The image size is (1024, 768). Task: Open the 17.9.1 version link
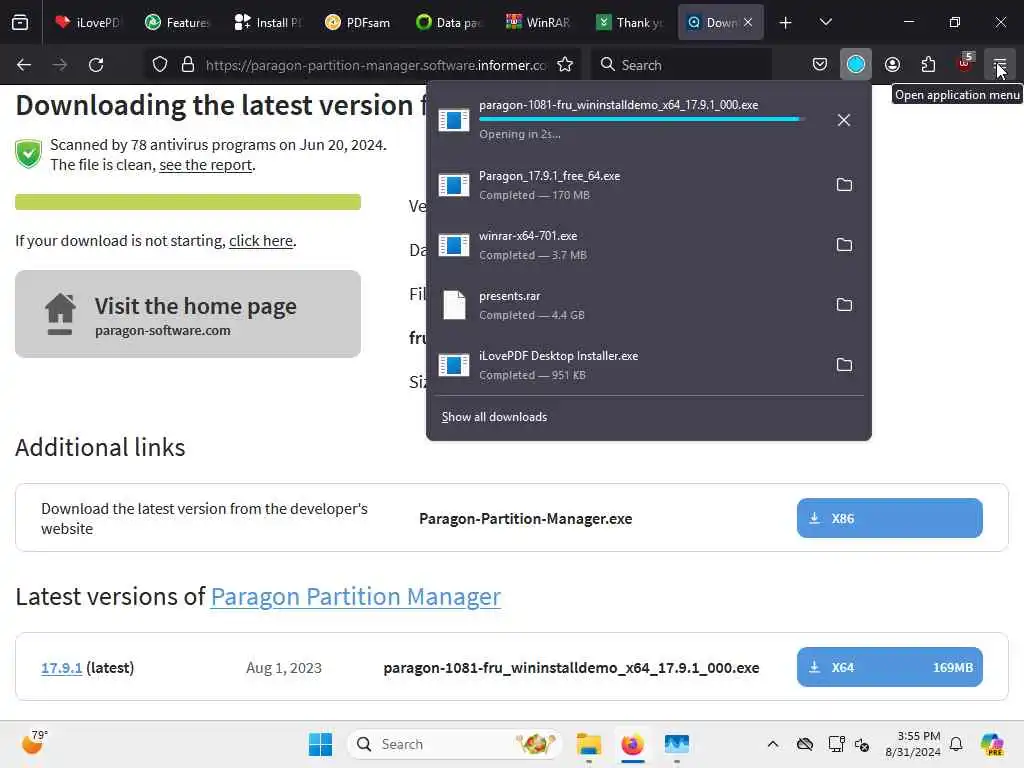pos(61,667)
